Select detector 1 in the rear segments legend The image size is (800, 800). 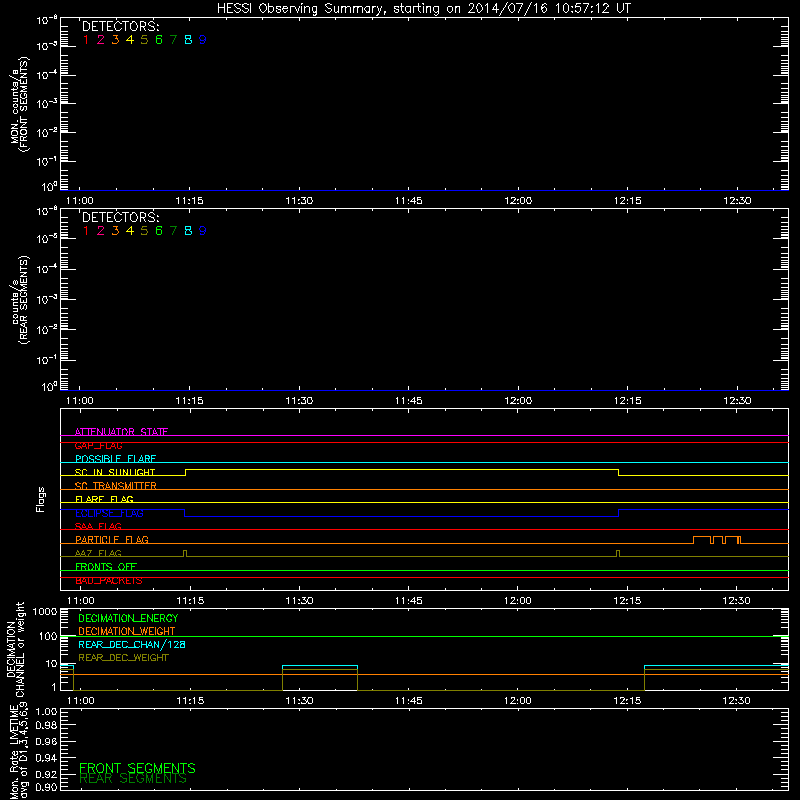(x=86, y=231)
